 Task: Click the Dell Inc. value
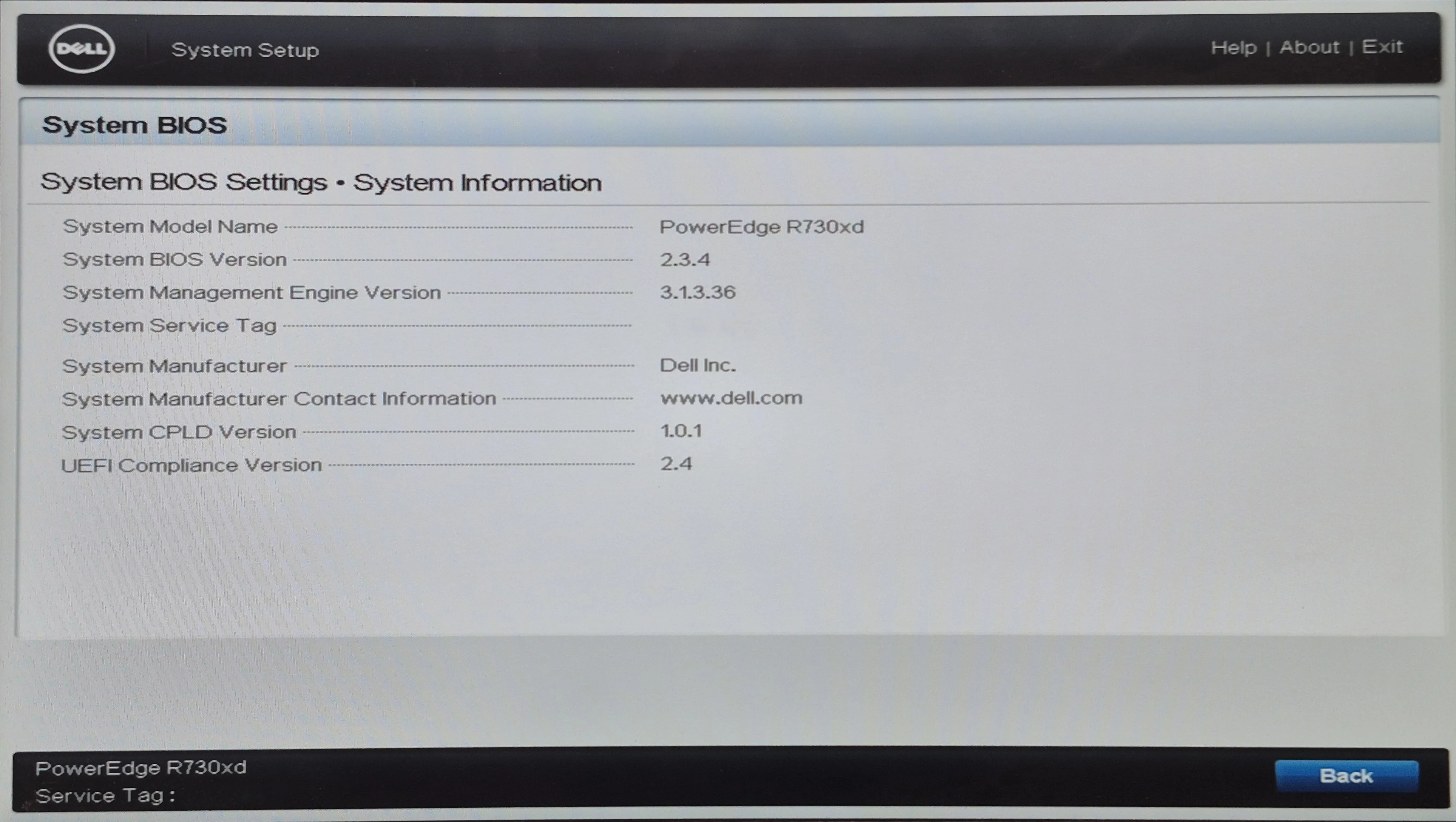pos(698,365)
